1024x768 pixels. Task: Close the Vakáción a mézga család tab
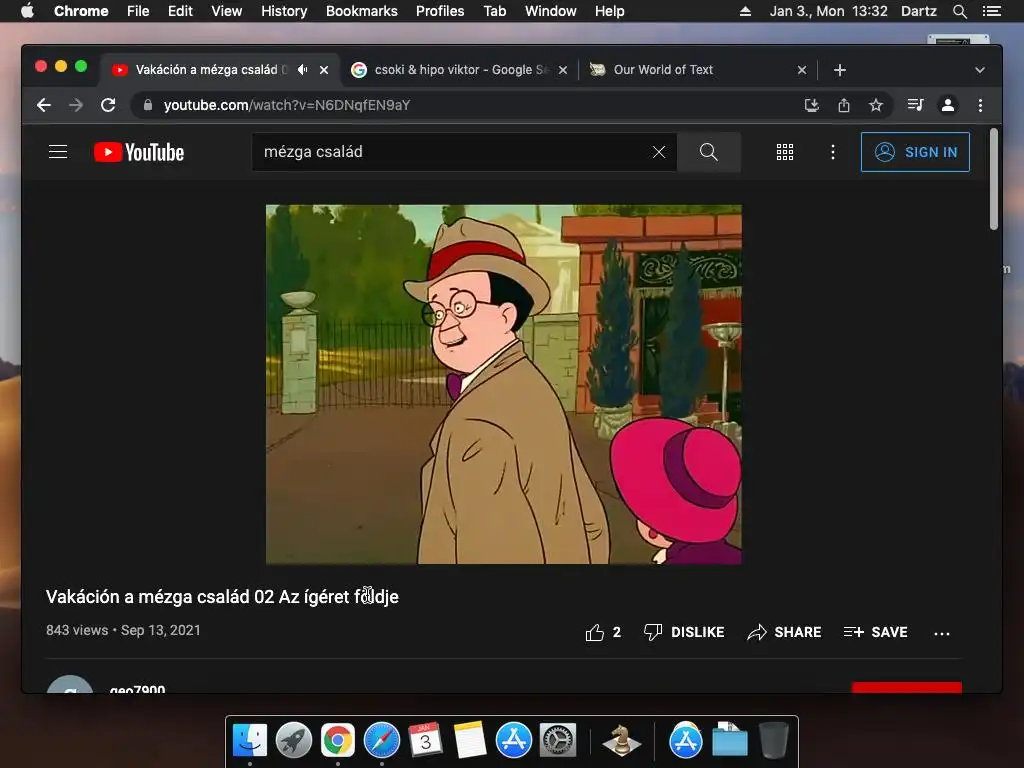click(324, 70)
